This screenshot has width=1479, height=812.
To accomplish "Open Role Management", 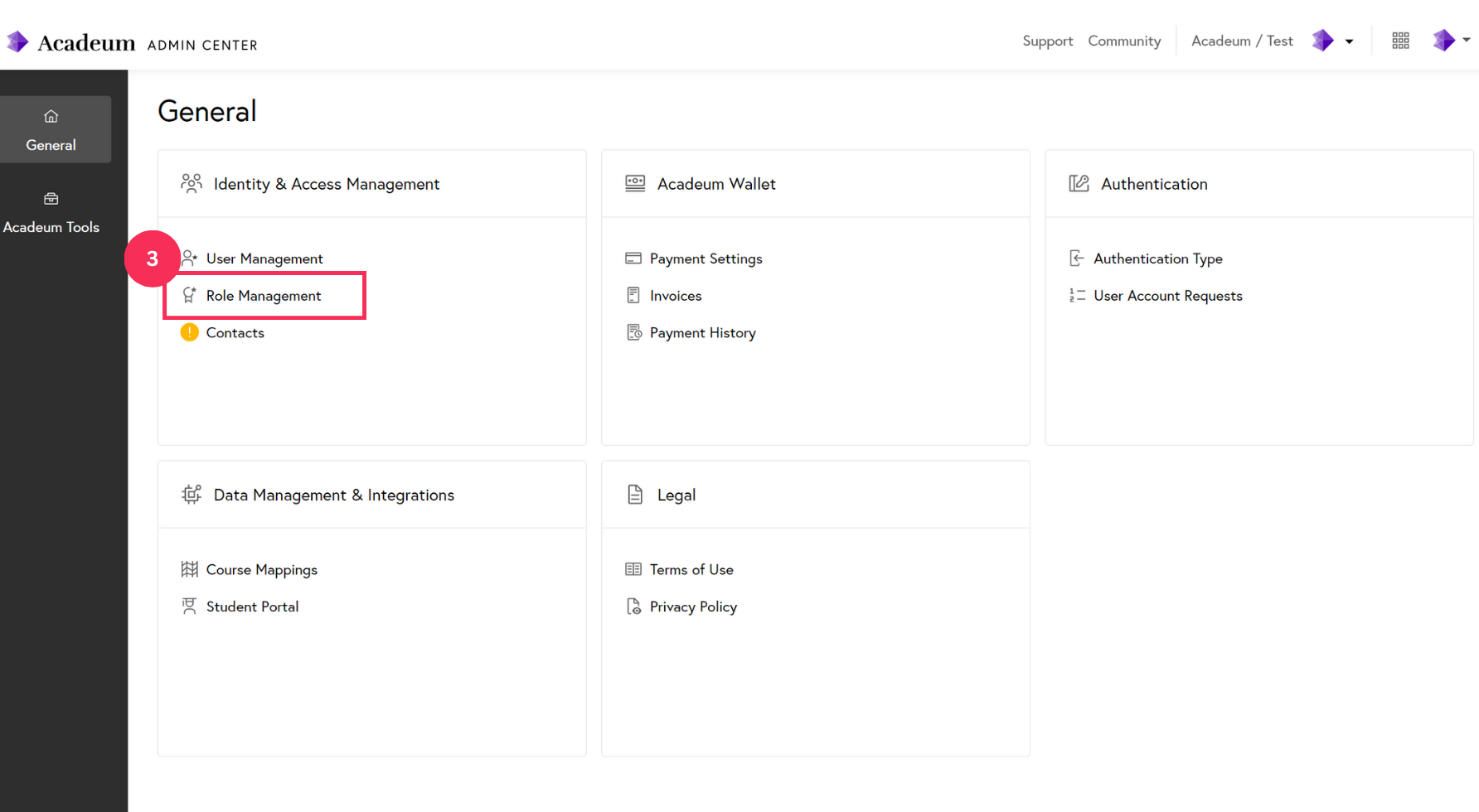I will pyautogui.click(x=264, y=296).
